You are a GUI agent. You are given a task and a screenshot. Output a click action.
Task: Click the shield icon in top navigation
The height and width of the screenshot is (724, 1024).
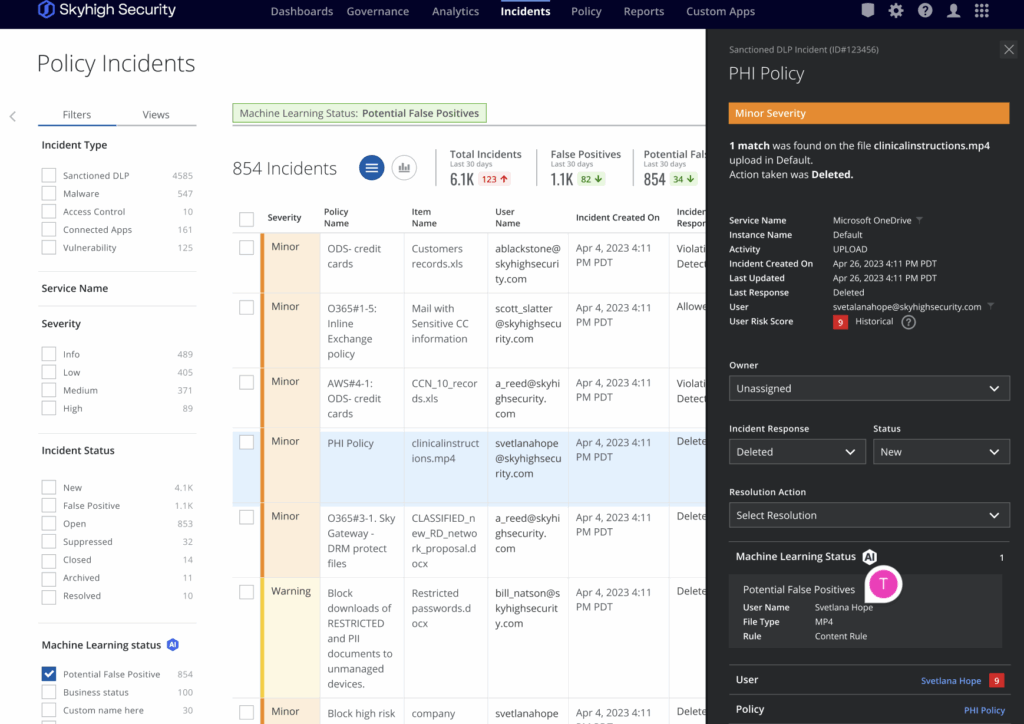(867, 11)
